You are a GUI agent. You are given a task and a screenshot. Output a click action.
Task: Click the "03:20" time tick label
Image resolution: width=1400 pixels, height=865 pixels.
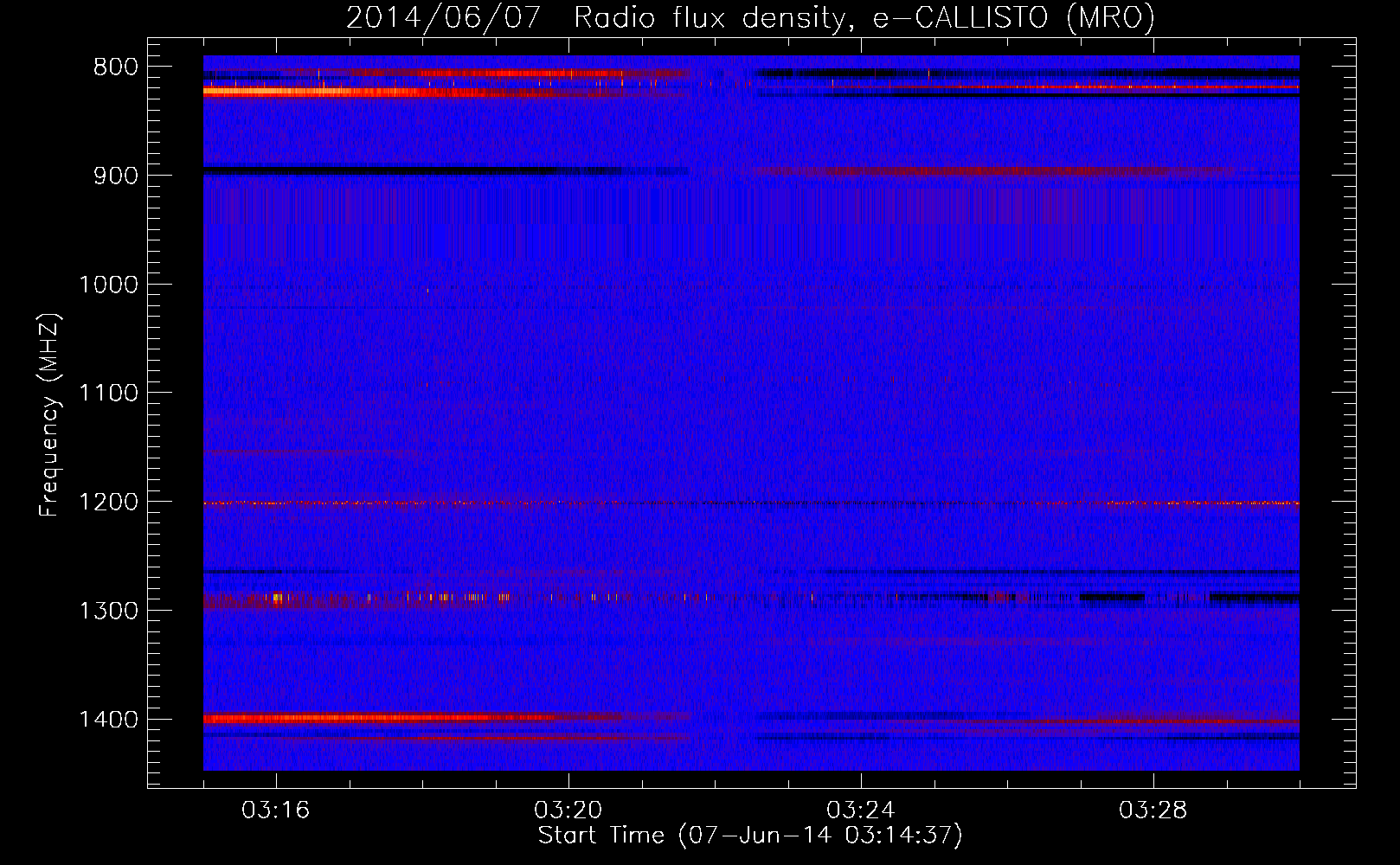coord(568,811)
